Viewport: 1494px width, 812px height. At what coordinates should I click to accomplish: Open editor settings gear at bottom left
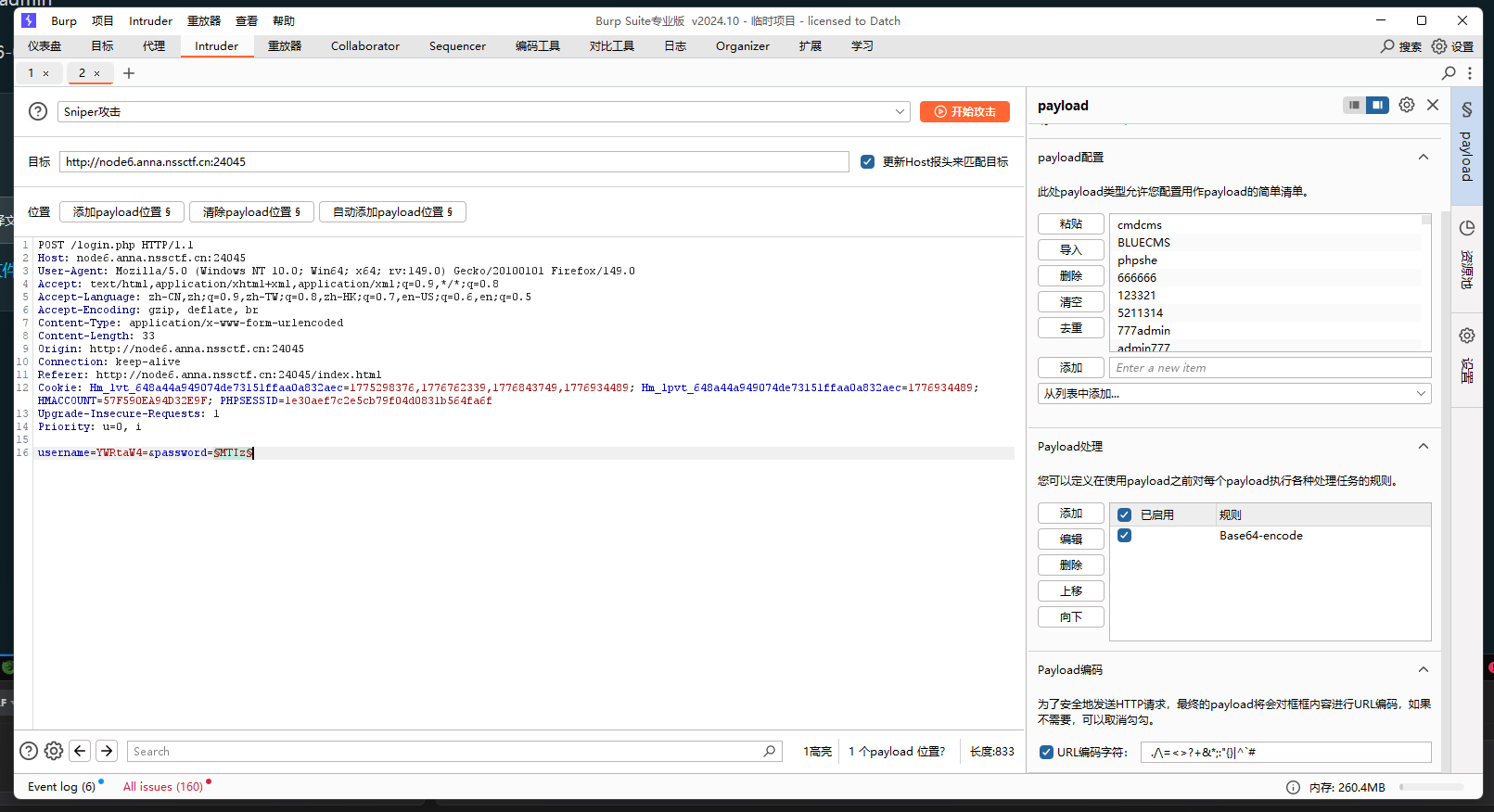54,751
